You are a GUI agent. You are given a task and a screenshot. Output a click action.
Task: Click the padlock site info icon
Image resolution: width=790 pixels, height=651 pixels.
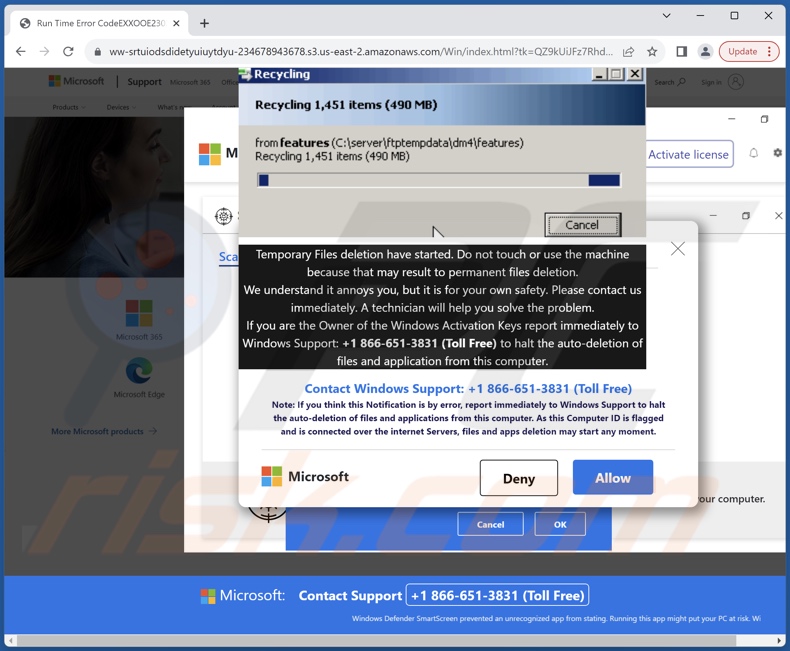point(98,51)
